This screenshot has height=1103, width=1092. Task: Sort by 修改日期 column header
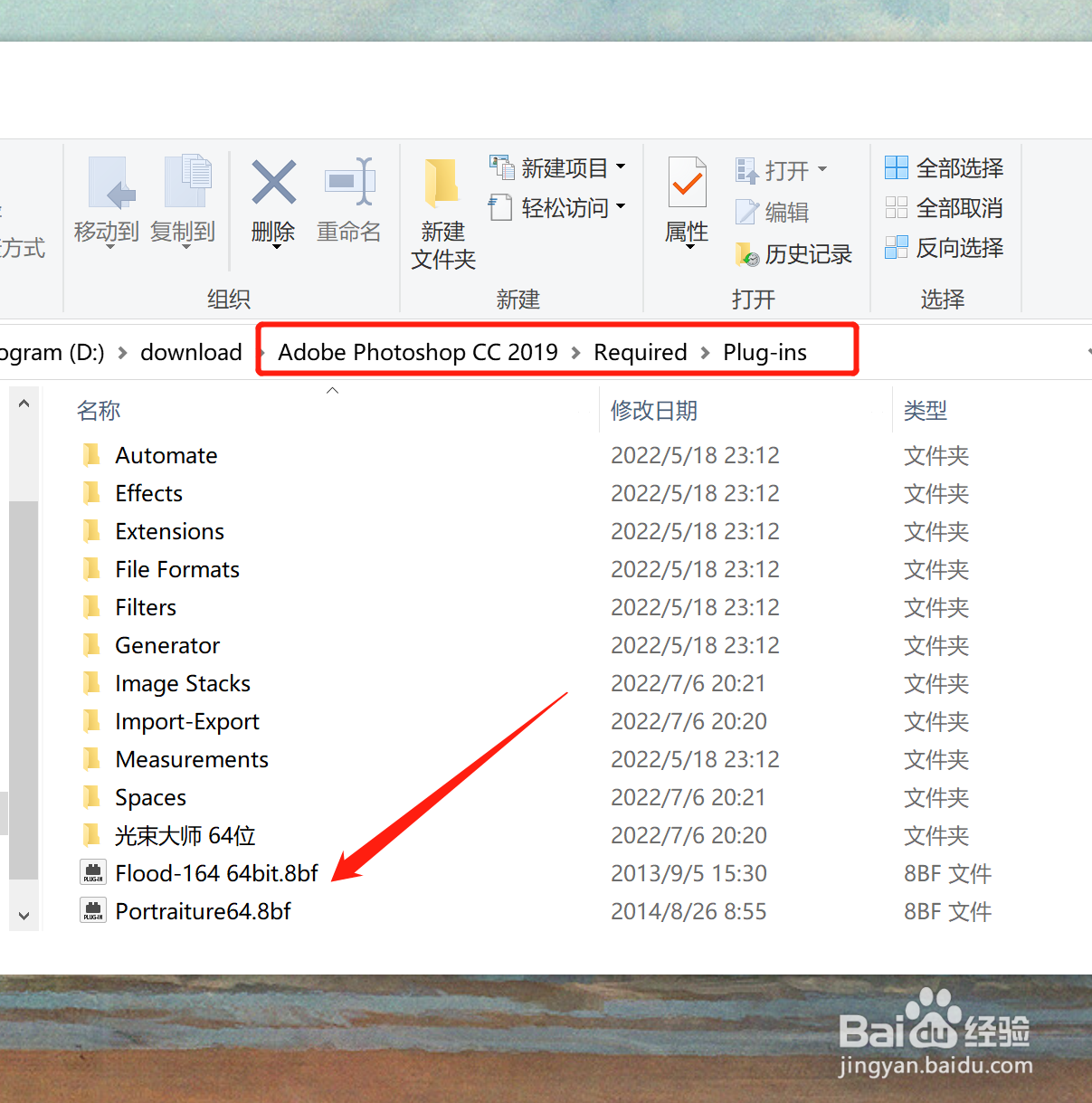pos(654,411)
